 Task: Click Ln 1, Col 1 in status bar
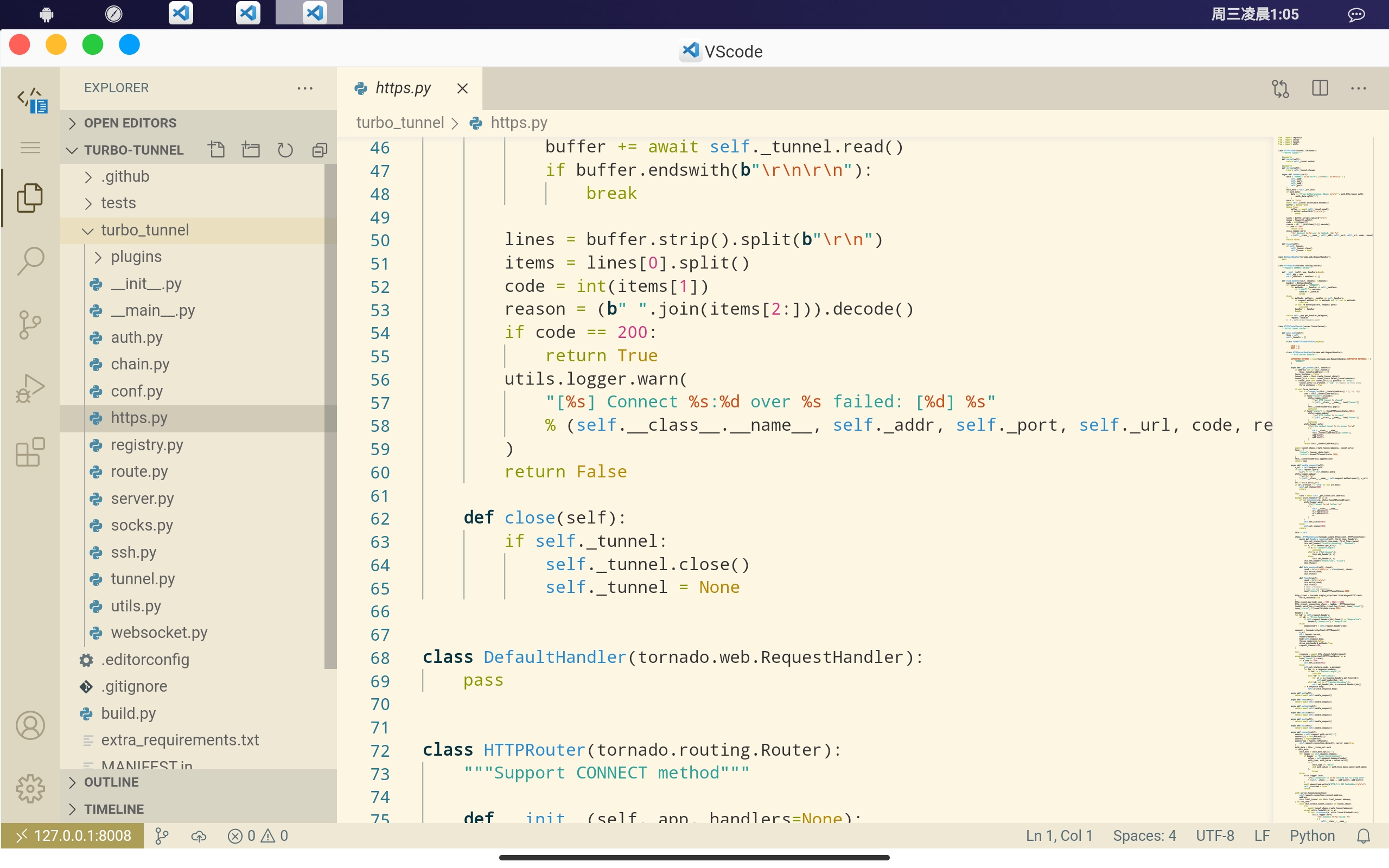click(x=1059, y=836)
